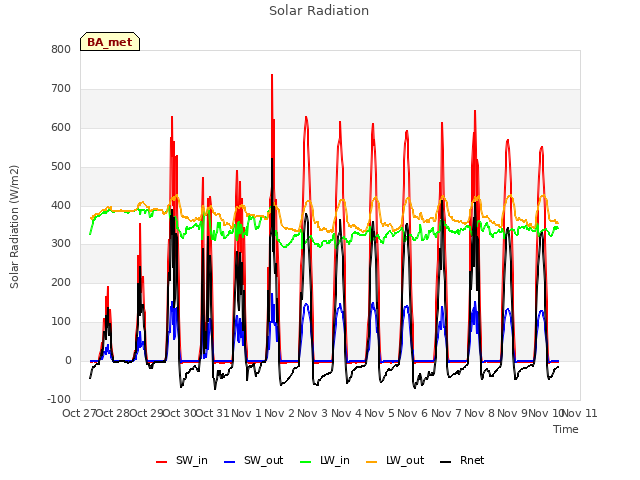Viewport: 640px width, 480px height.
Task: Click the Nov 5 x-axis label
Action: (380, 413)
